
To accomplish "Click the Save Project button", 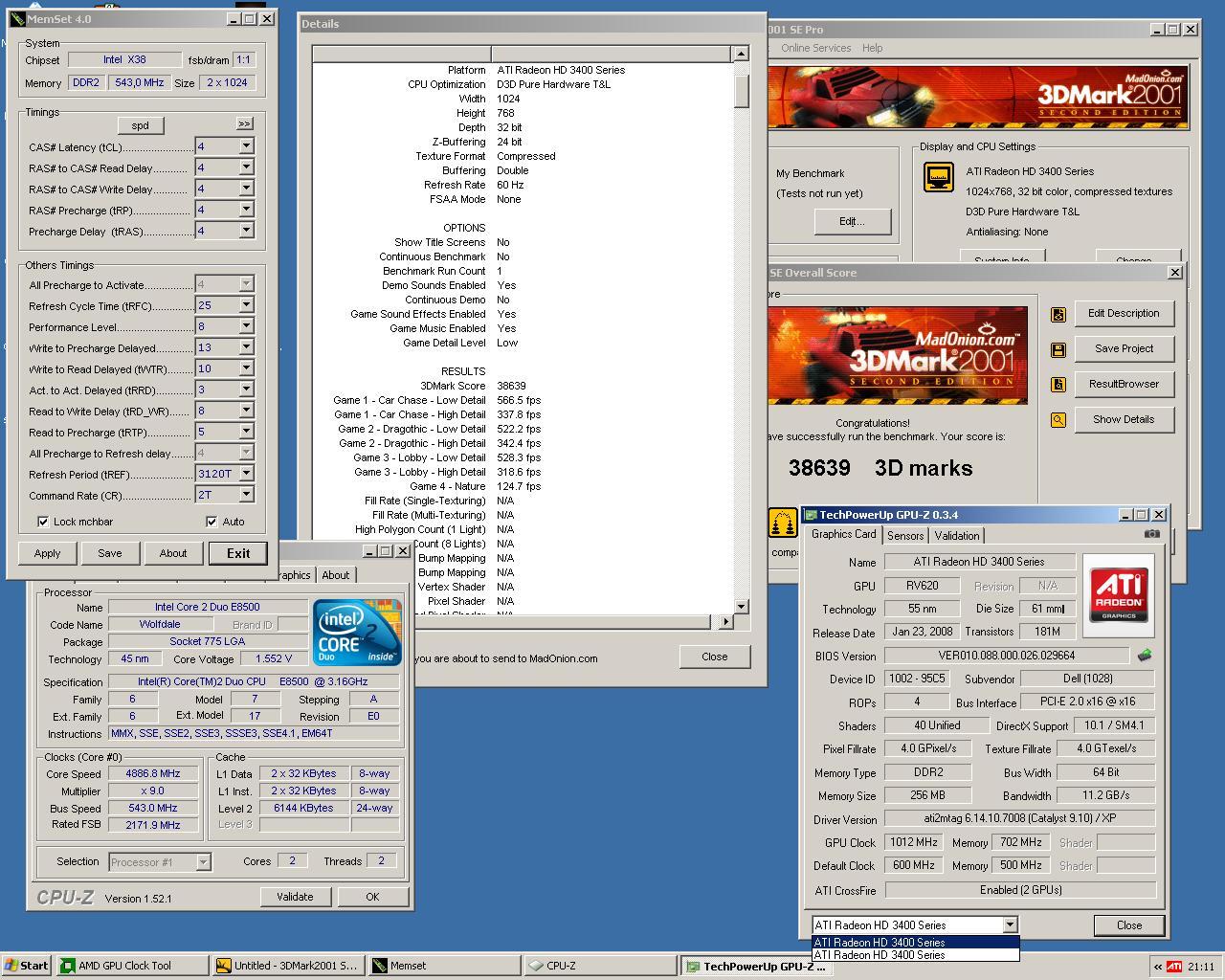I will (x=1124, y=348).
